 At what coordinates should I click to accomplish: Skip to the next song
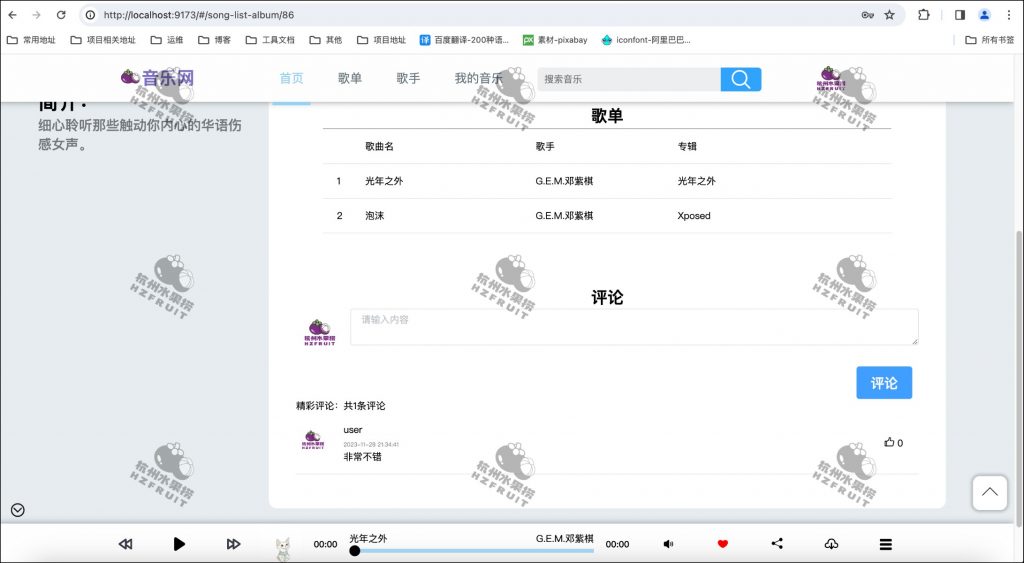coord(233,543)
